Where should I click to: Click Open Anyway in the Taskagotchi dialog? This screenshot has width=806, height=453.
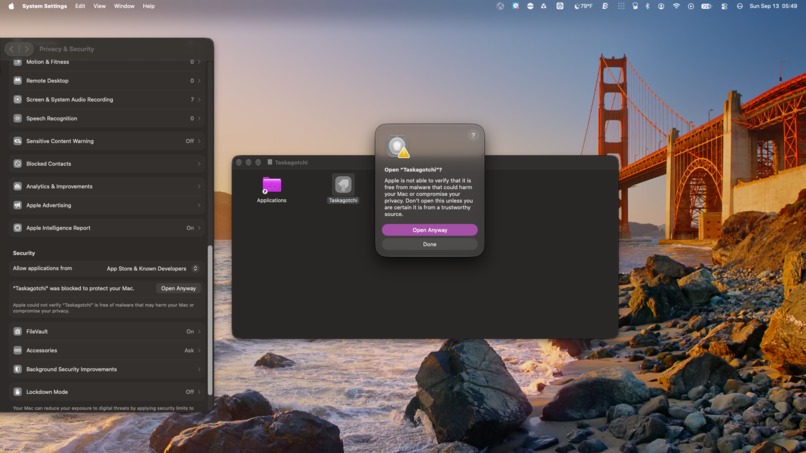(430, 230)
